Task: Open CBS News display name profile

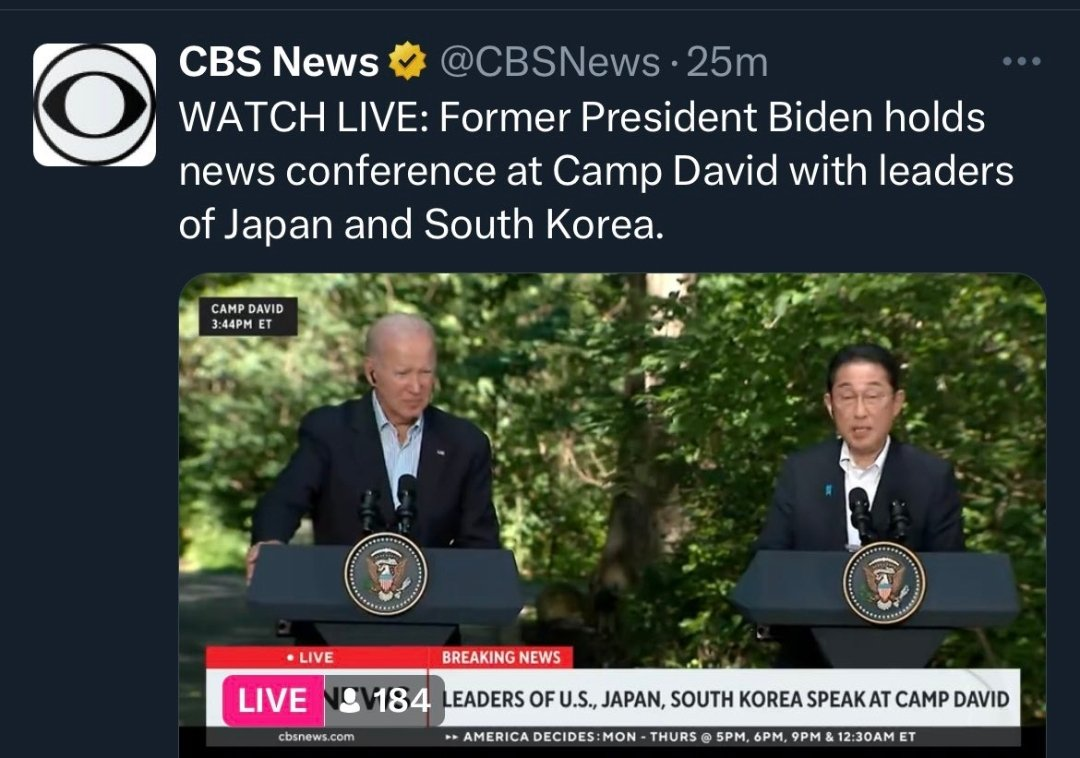Action: (x=278, y=61)
